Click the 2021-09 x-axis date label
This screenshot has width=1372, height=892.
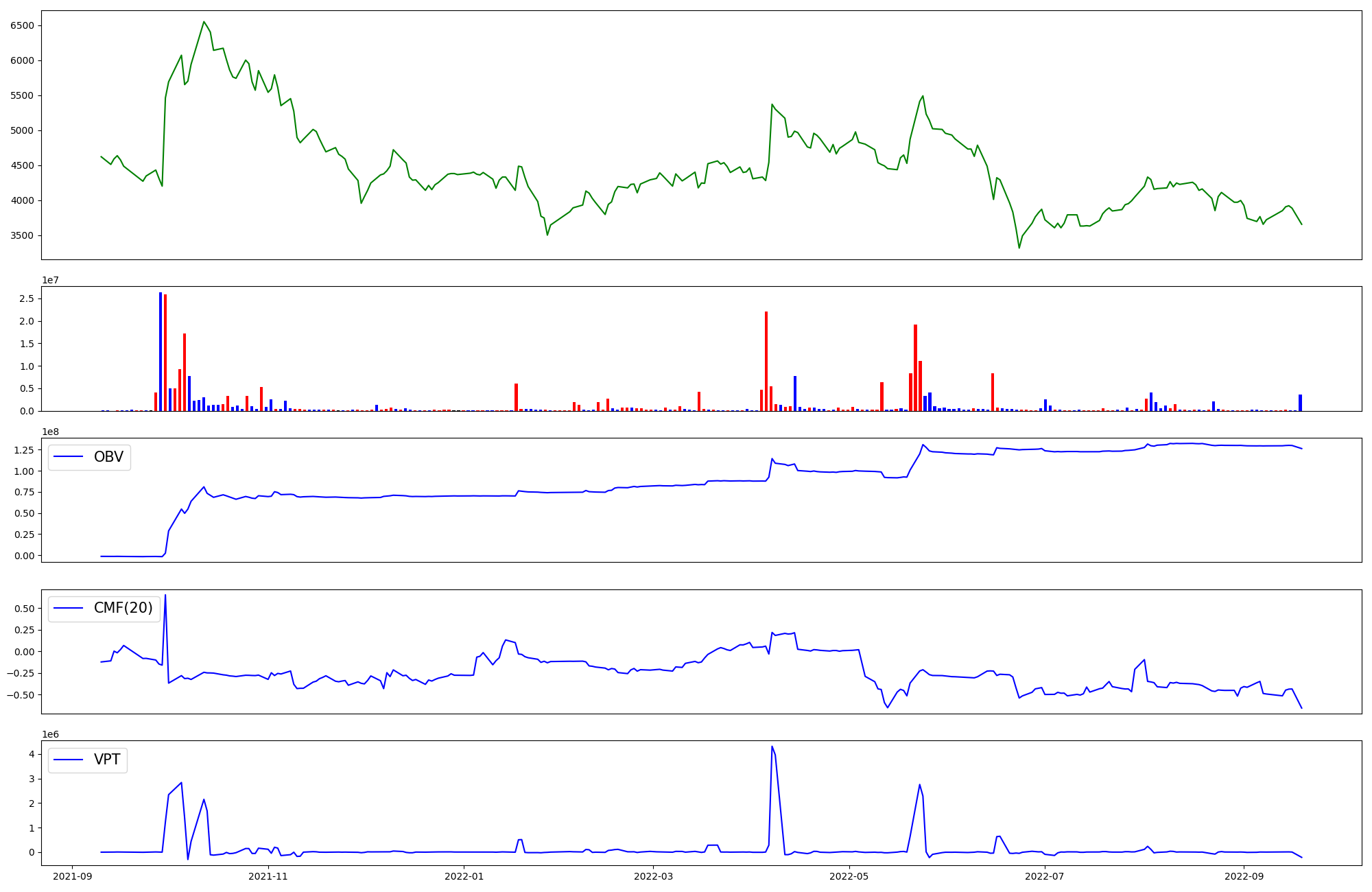pos(73,876)
